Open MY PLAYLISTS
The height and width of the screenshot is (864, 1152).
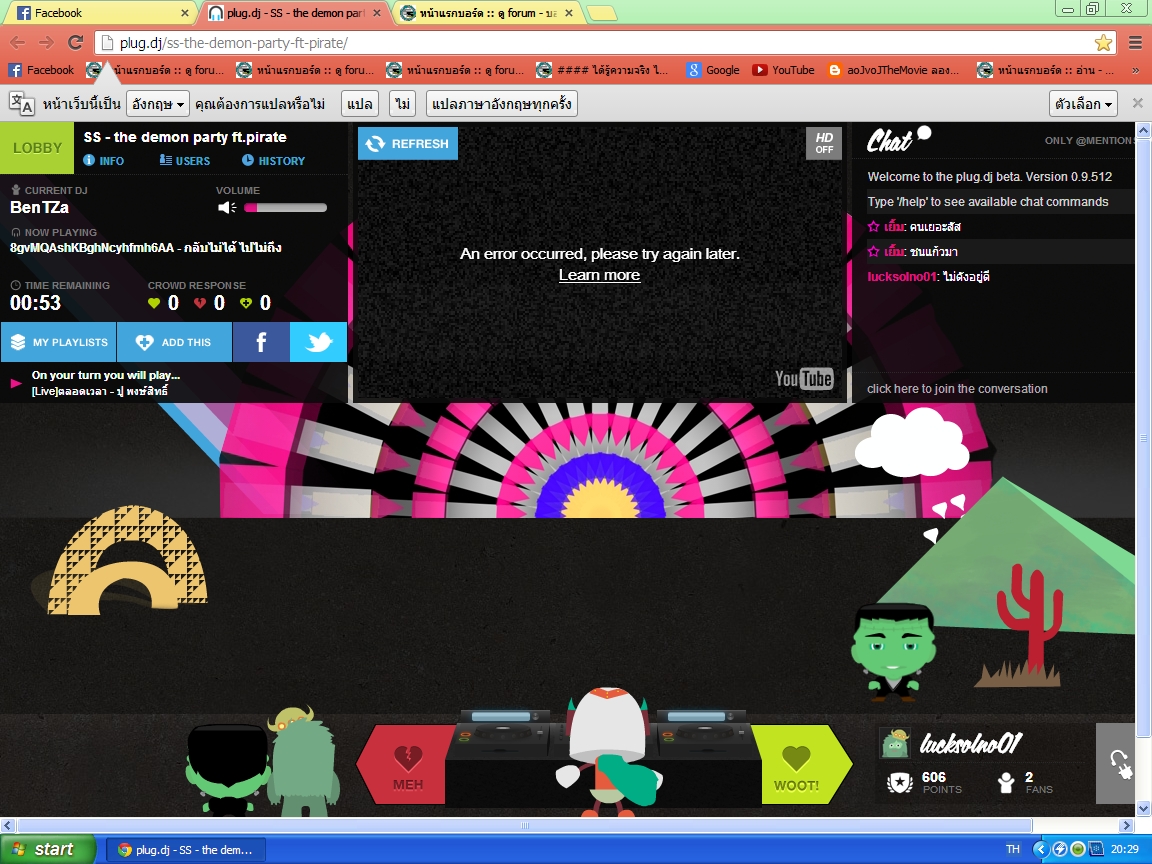click(59, 342)
